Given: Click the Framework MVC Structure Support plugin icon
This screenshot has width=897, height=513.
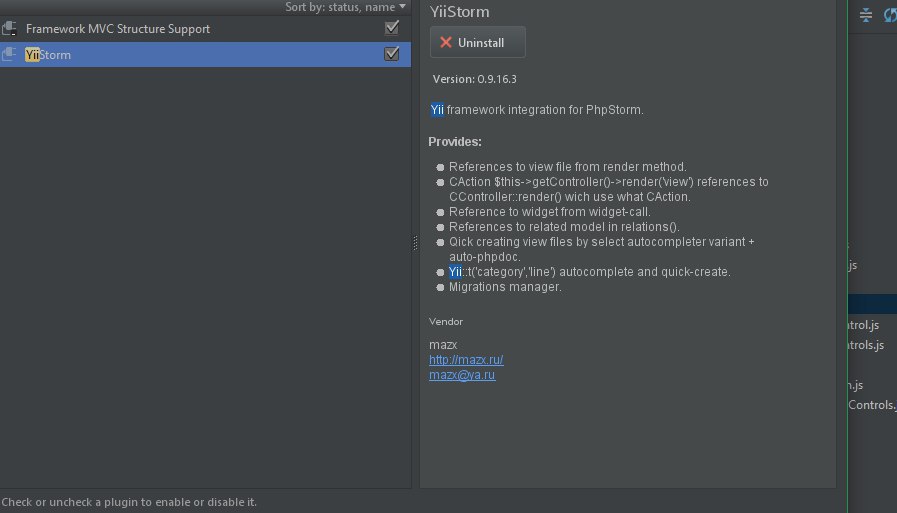Looking at the screenshot, I should pos(10,29).
